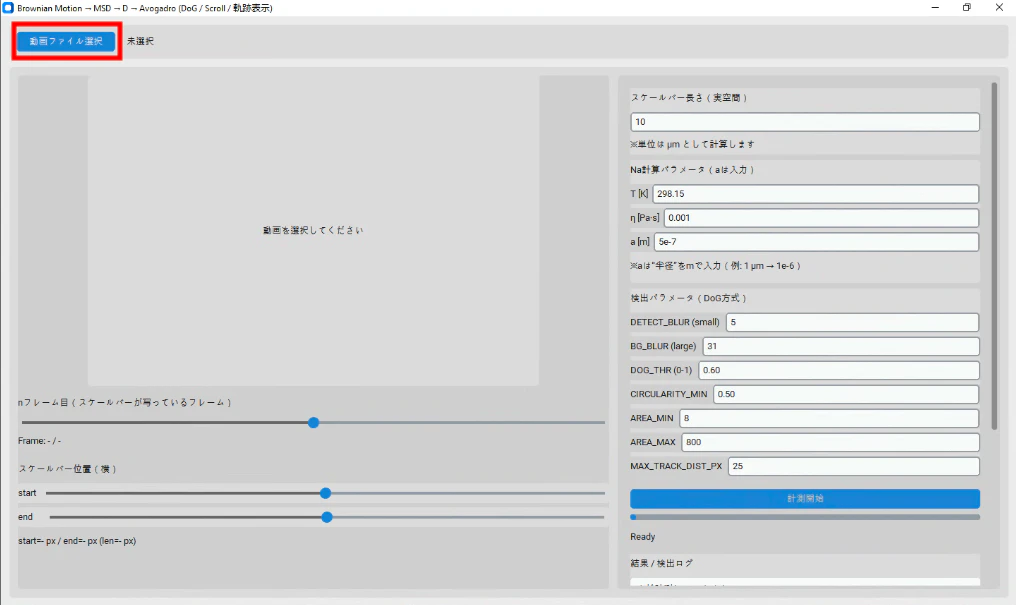Image resolution: width=1016 pixels, height=605 pixels.
Task: Click the blue start measurement button
Action: pyautogui.click(x=805, y=498)
